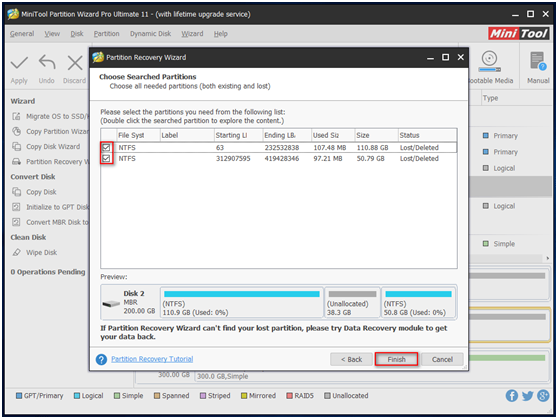
Task: Click the Apply checkmark icon
Action: (x=19, y=63)
